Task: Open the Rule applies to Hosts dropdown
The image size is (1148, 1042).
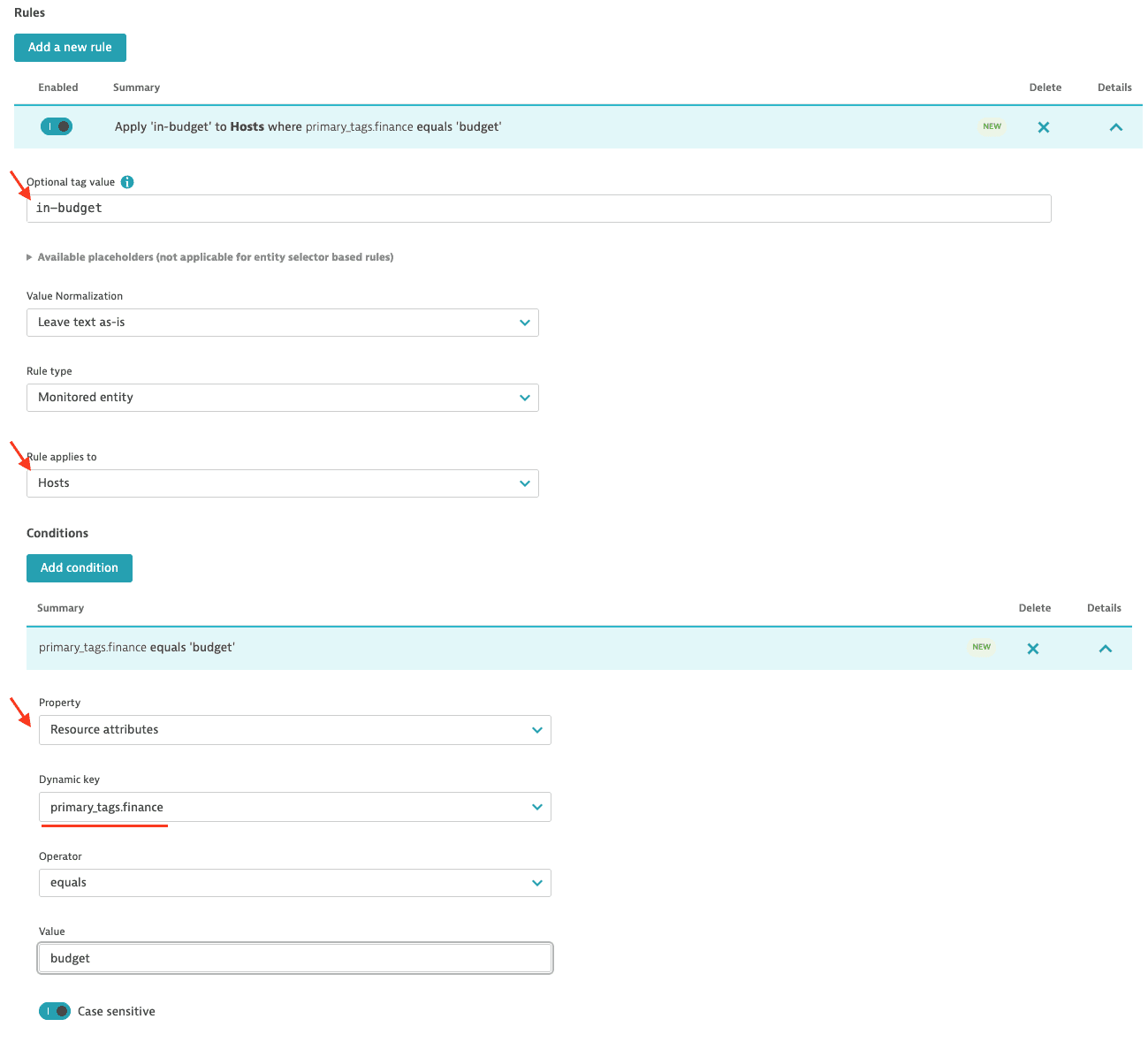Action: (x=282, y=483)
